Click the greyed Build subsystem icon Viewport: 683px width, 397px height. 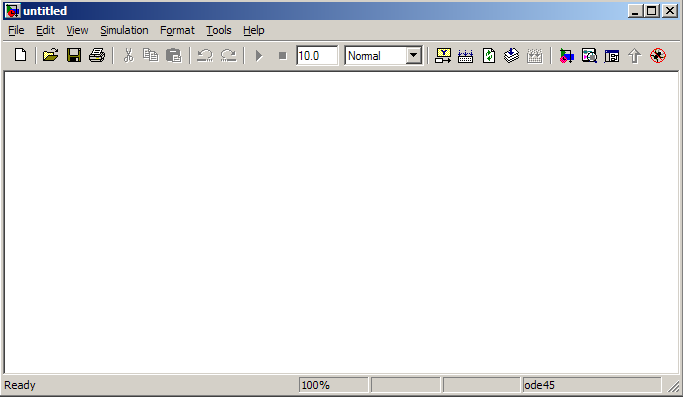[534, 56]
